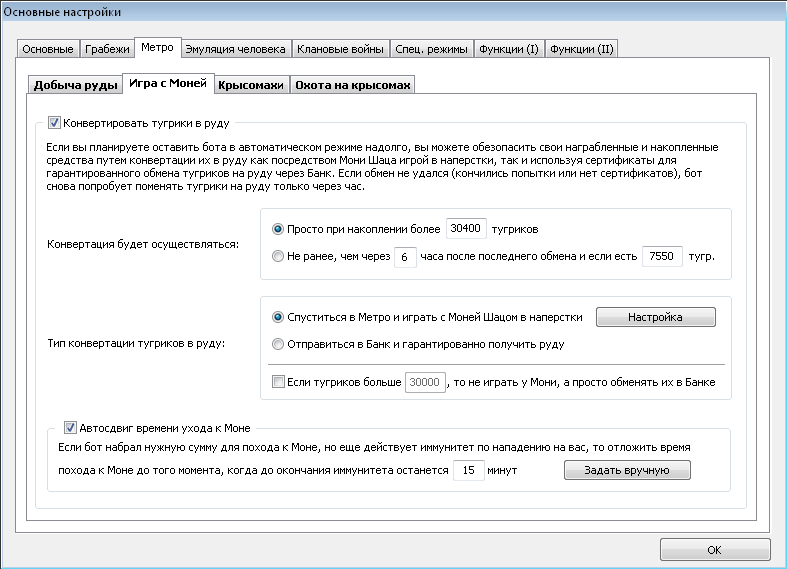Click the 30400 тугриков input field
This screenshot has height=569, width=787.
tap(466, 229)
